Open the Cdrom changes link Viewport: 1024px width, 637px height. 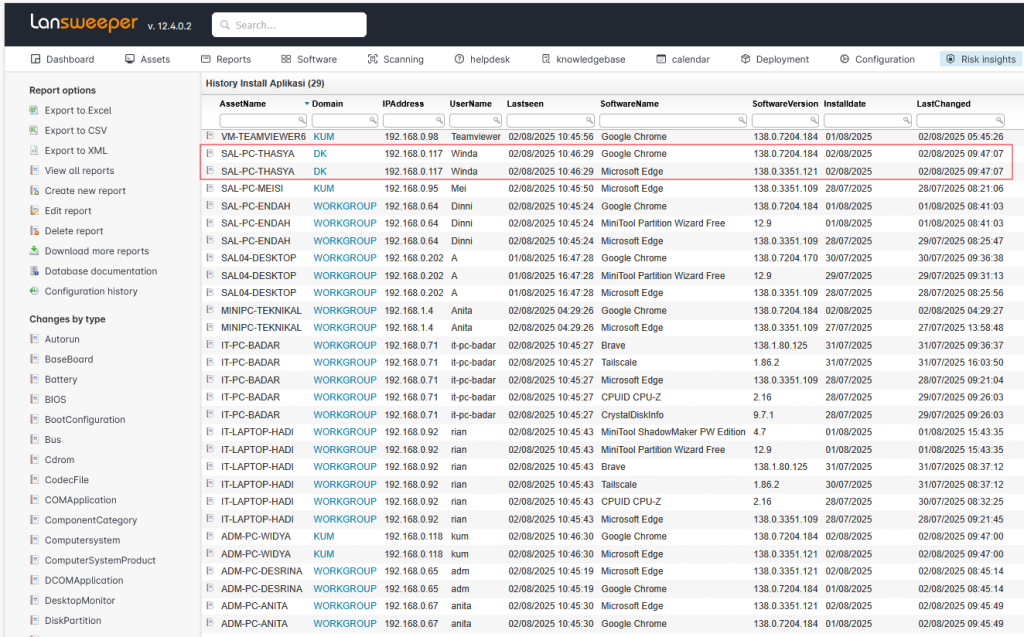(59, 459)
